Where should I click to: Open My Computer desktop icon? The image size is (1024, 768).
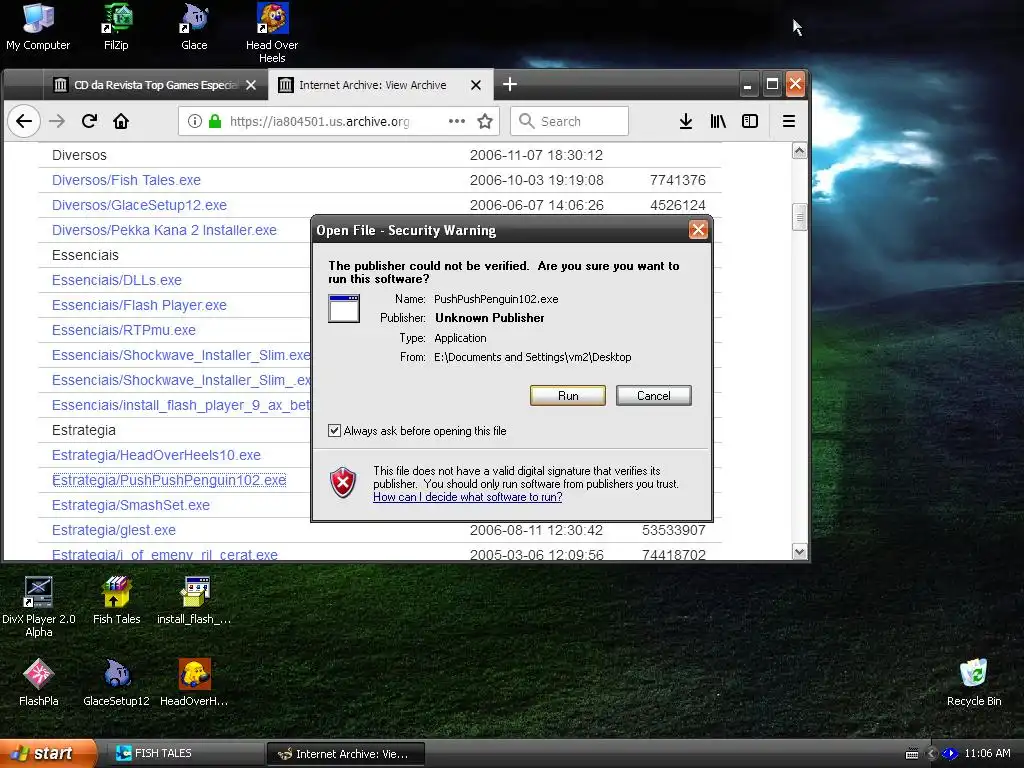pos(38,26)
